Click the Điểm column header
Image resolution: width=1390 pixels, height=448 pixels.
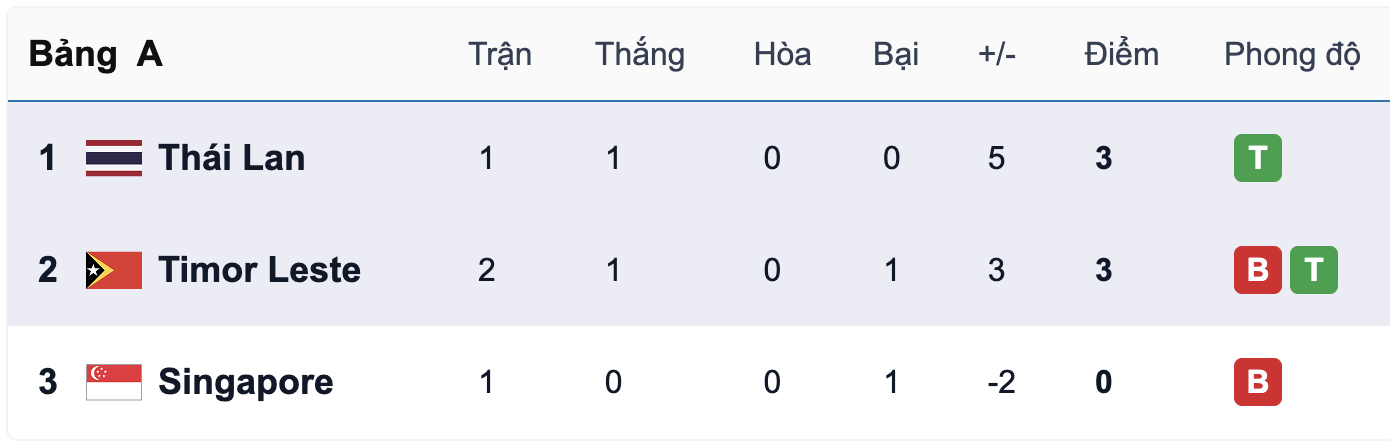click(x=1121, y=54)
